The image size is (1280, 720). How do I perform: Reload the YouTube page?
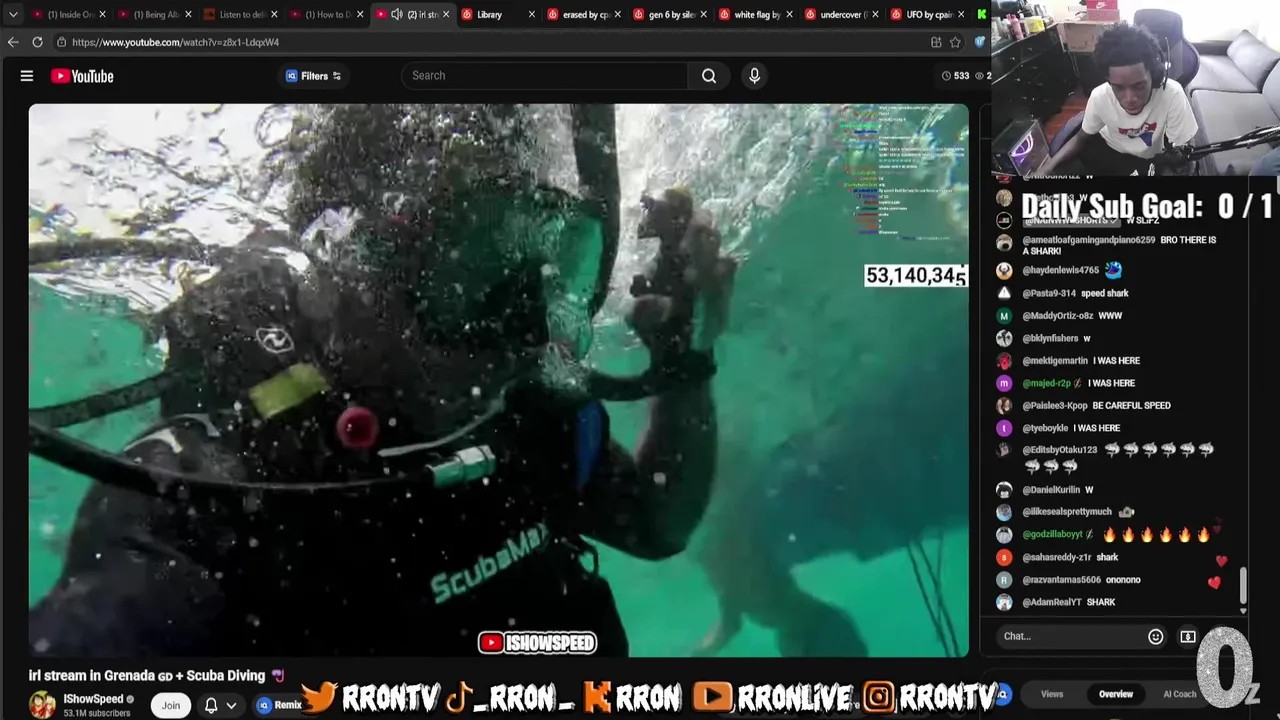37,42
